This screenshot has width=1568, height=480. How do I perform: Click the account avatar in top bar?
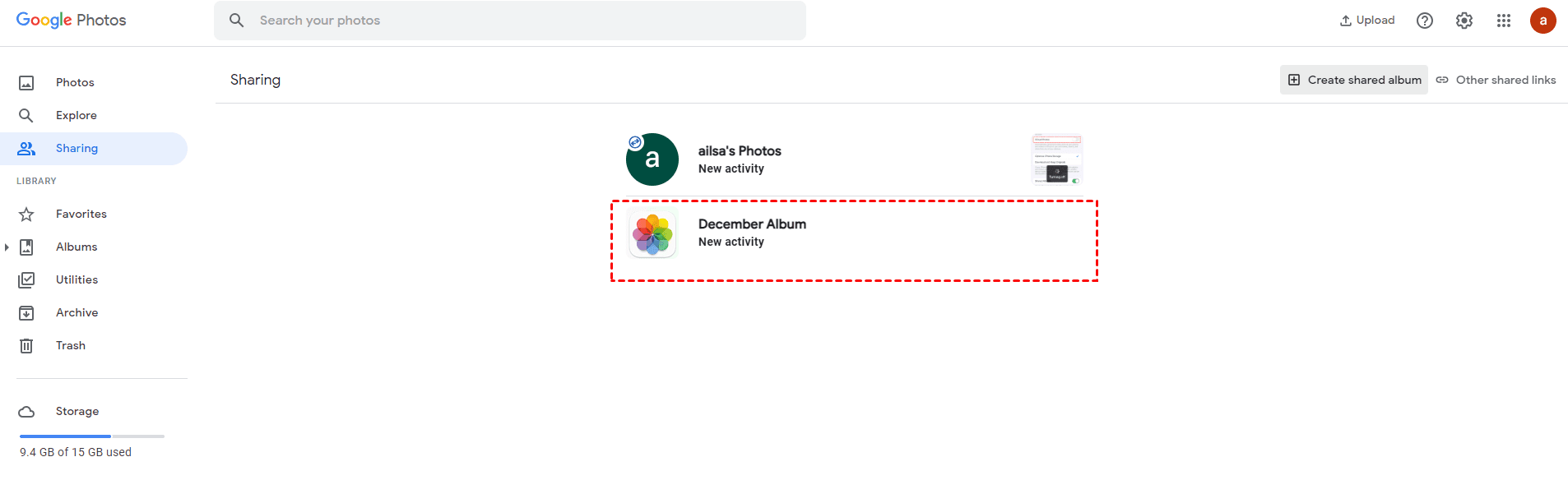pyautogui.click(x=1542, y=21)
